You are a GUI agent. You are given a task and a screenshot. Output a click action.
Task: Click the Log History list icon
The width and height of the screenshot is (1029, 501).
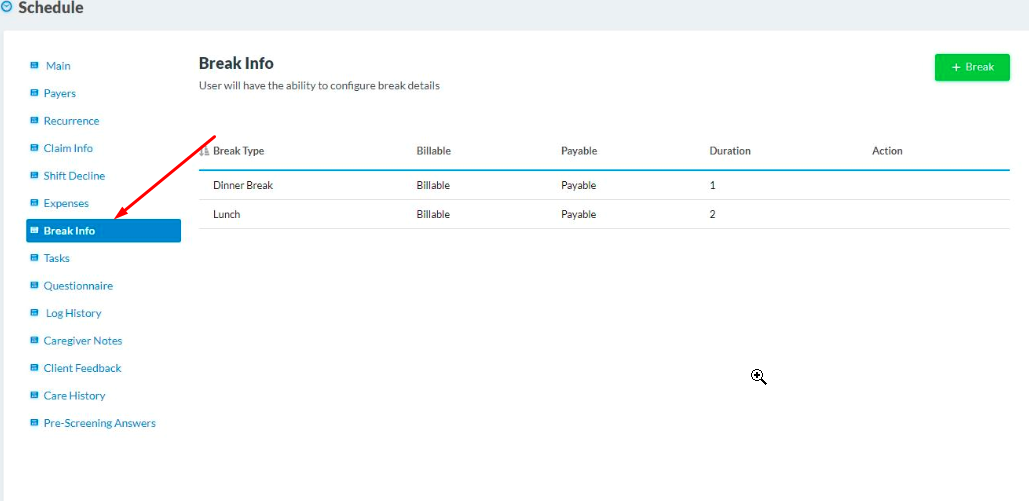[35, 313]
